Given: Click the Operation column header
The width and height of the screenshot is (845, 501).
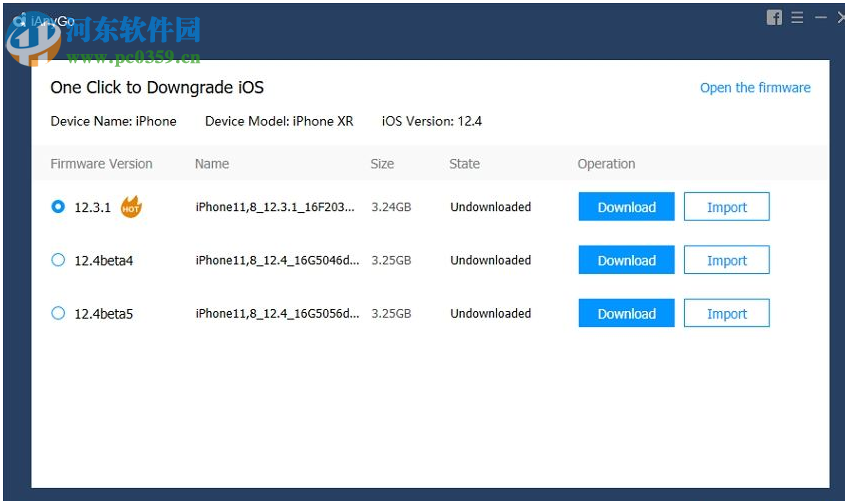Looking at the screenshot, I should pos(606,164).
